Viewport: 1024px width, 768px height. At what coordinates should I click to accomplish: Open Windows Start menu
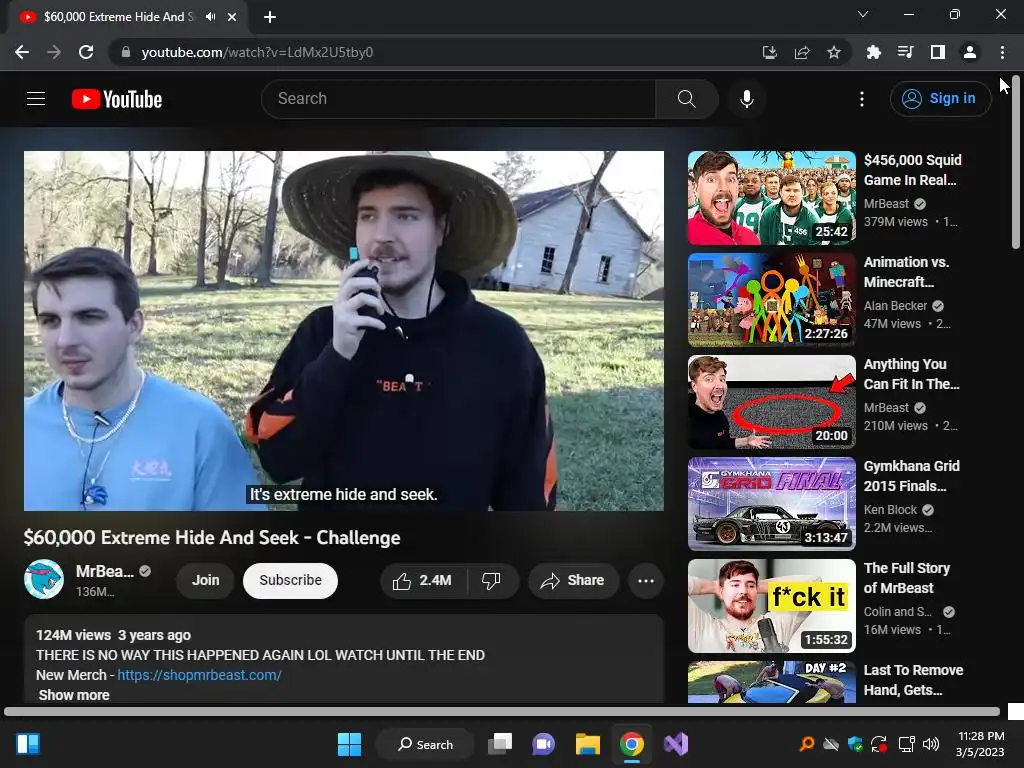[x=349, y=744]
